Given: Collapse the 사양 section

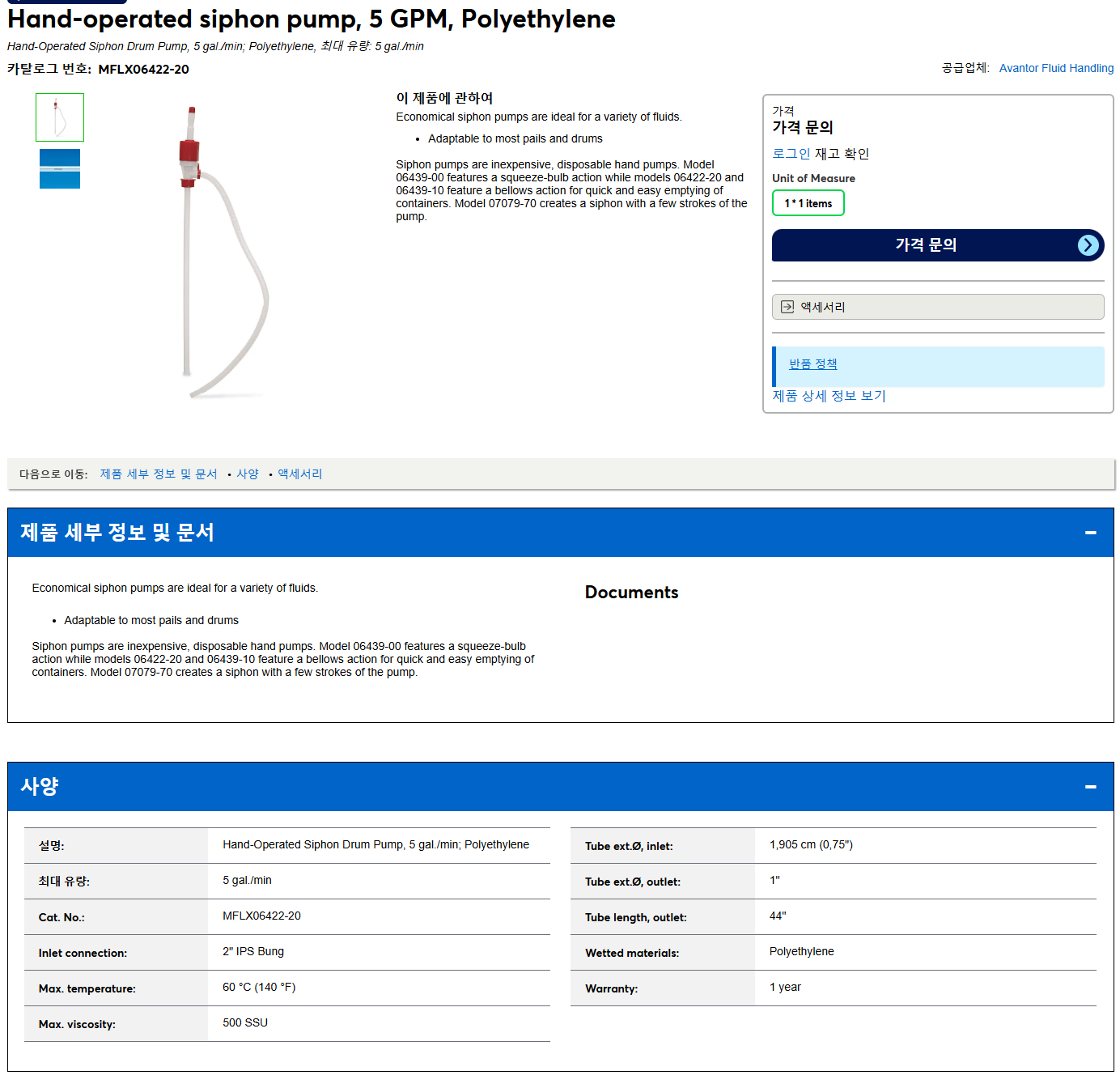Looking at the screenshot, I should pyautogui.click(x=1091, y=787).
